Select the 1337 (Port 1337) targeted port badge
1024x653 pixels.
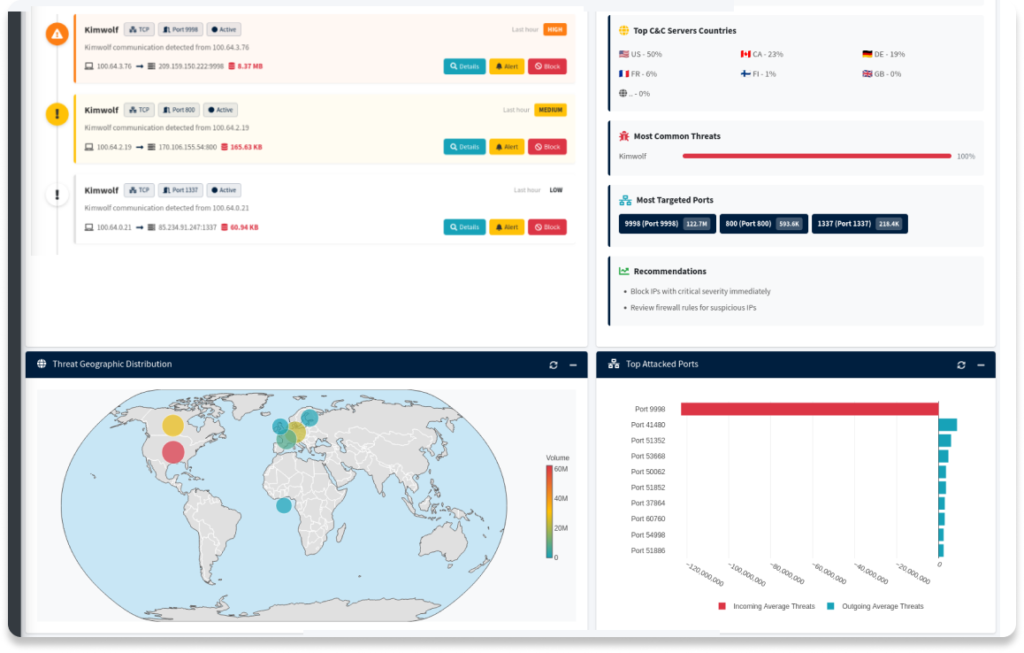click(859, 224)
